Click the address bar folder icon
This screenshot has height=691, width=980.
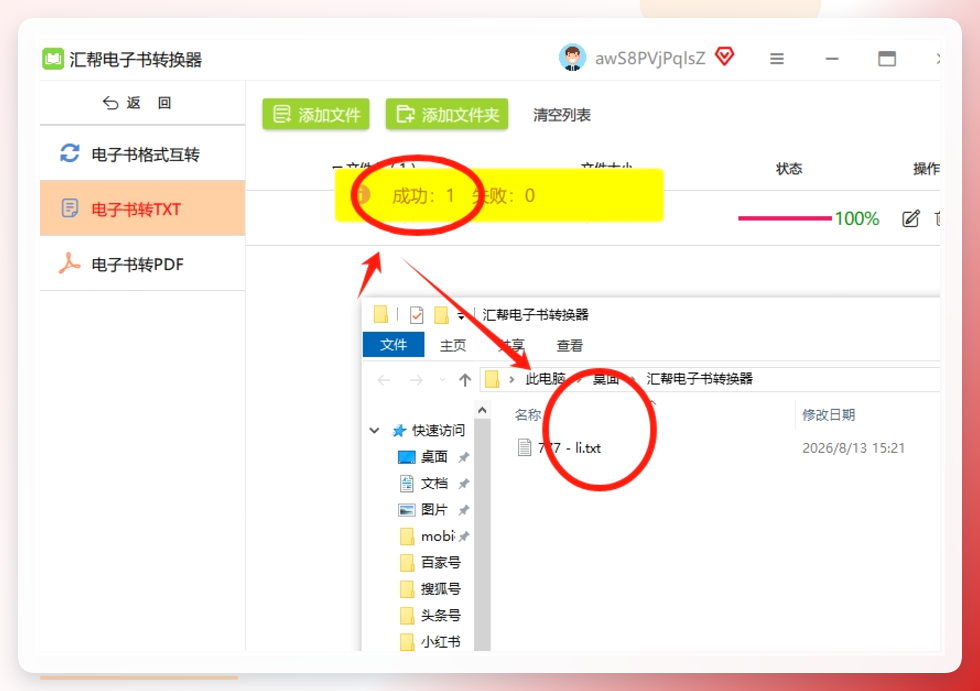point(492,379)
